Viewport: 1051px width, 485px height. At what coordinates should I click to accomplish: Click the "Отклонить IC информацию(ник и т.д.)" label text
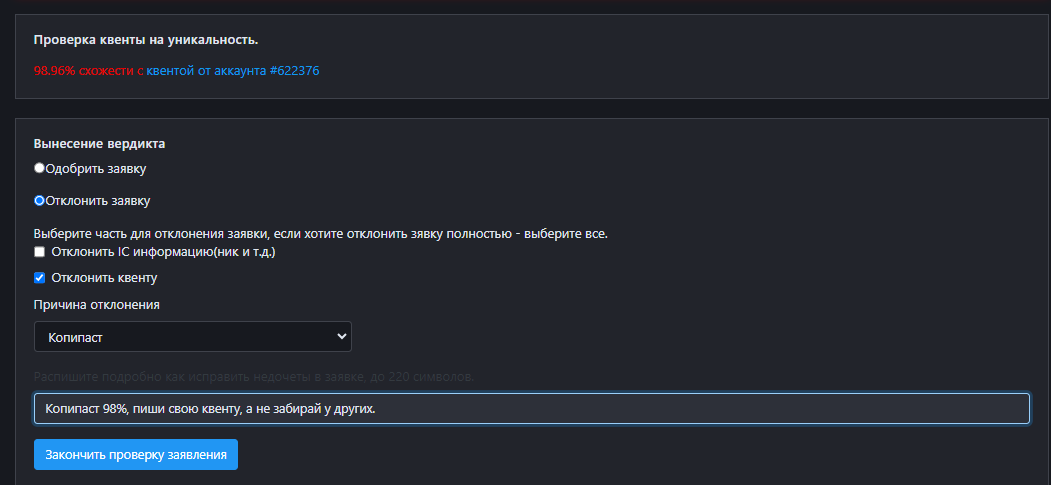[x=163, y=252]
